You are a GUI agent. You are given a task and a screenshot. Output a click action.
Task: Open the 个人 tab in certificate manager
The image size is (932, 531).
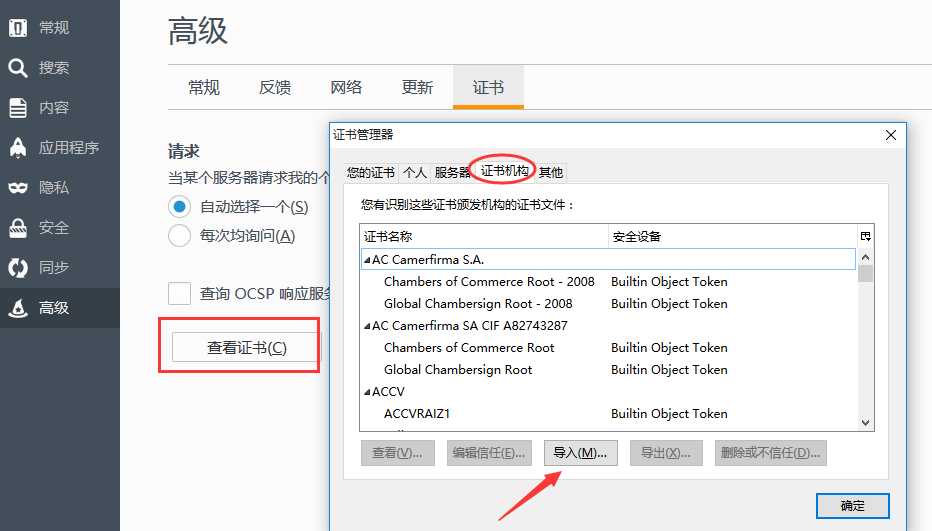click(414, 172)
